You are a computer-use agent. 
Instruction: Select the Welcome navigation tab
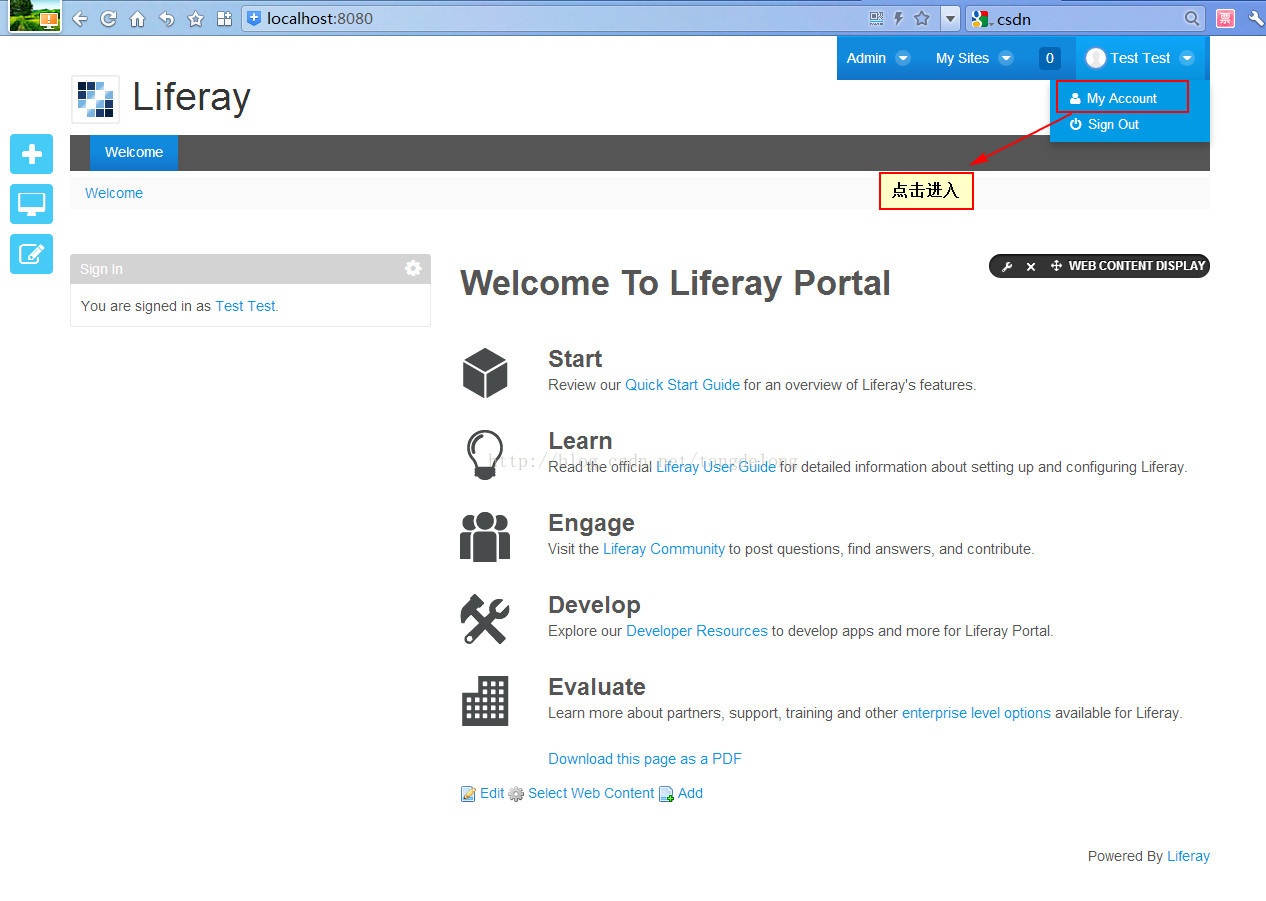(x=134, y=153)
